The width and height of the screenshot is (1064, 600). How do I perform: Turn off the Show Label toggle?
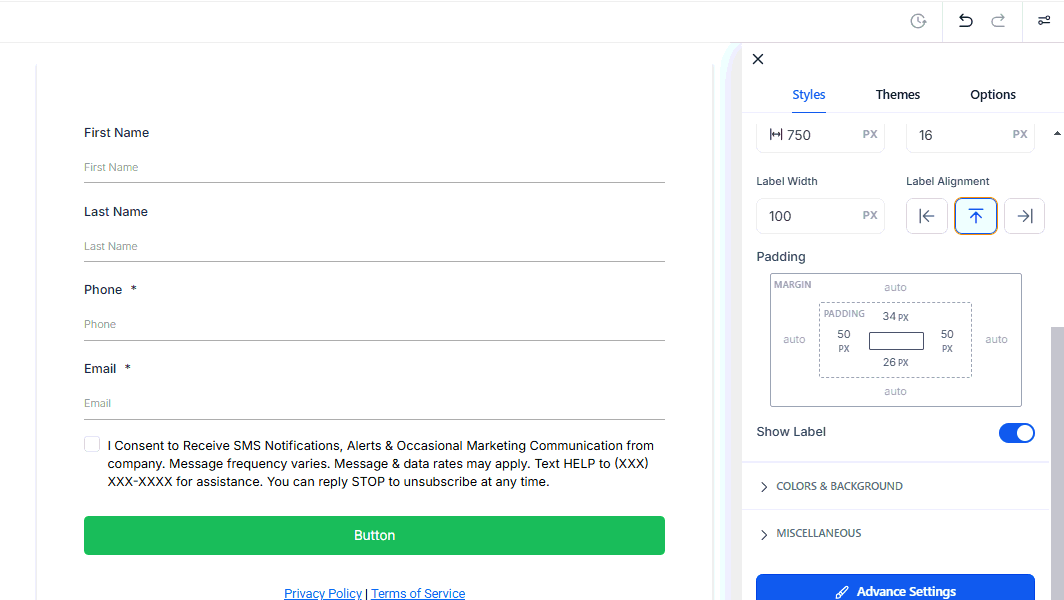tap(1016, 433)
